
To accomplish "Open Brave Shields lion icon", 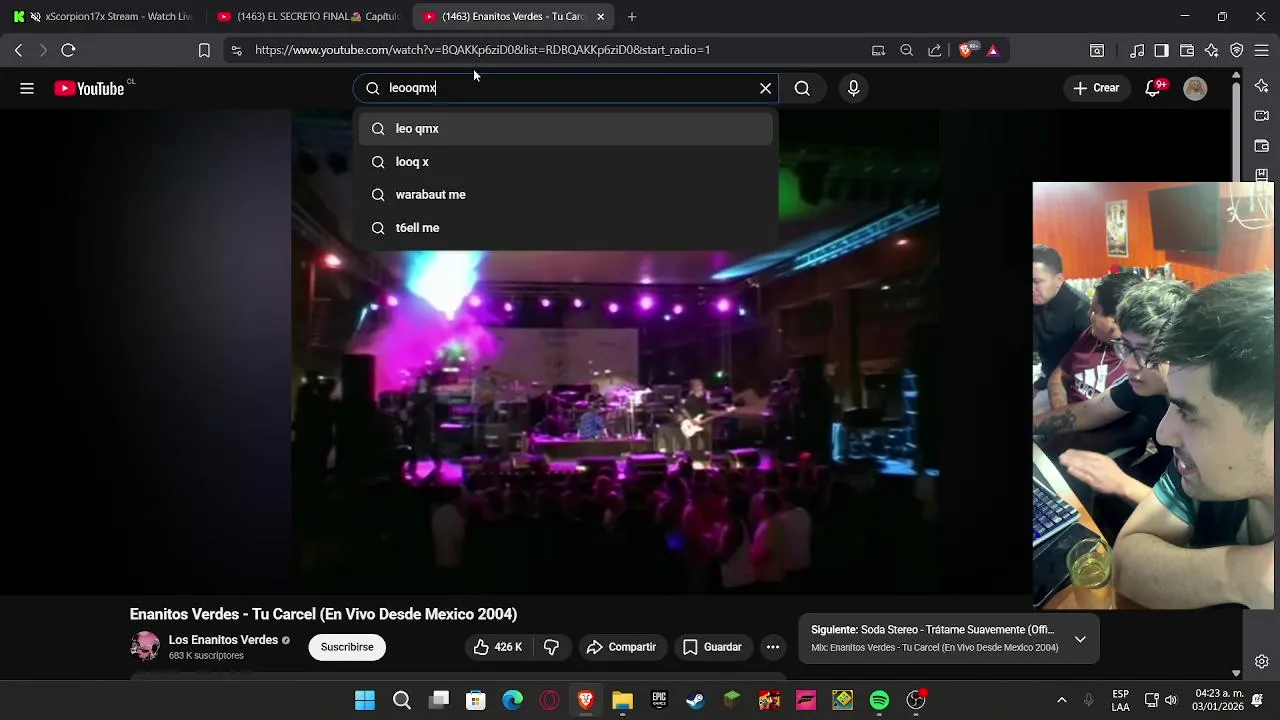I will 966,50.
